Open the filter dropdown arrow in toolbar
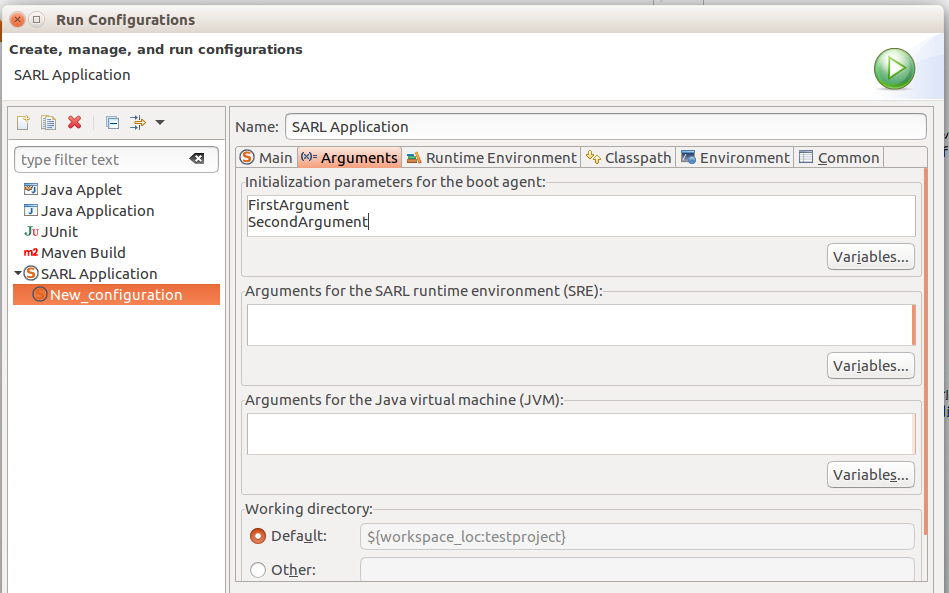The height and width of the screenshot is (593, 949). (160, 122)
